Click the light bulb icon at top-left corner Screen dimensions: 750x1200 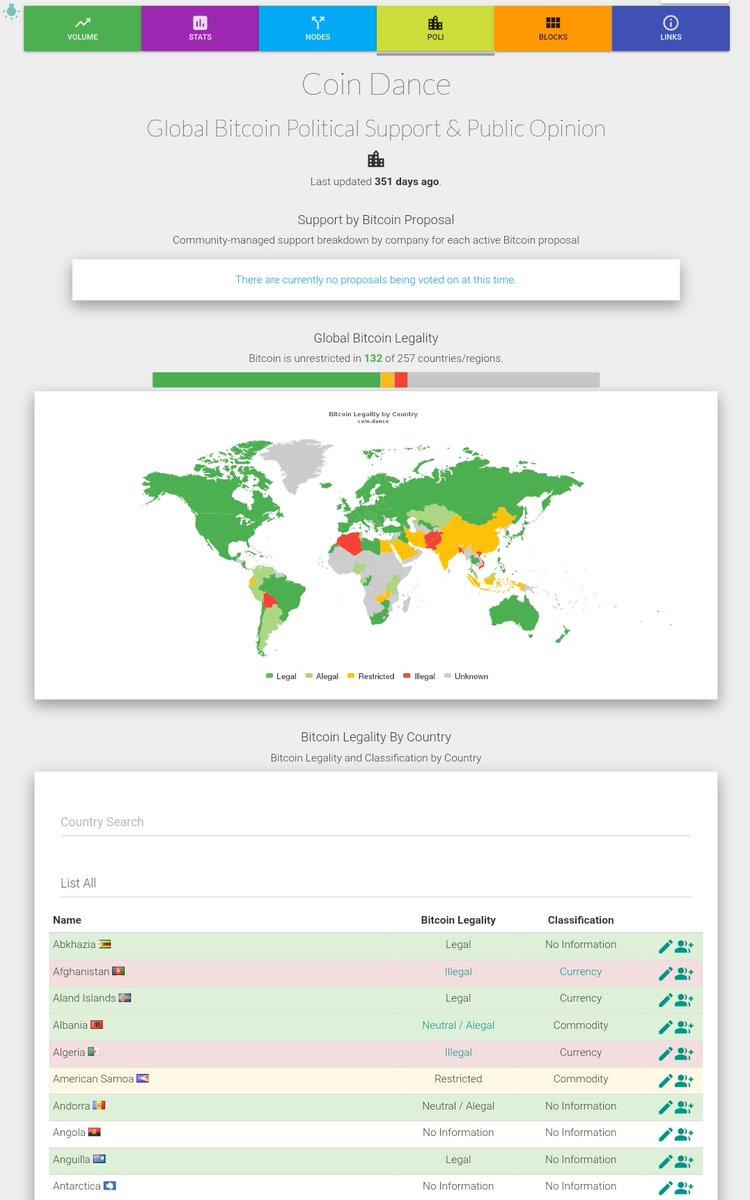(x=10, y=10)
